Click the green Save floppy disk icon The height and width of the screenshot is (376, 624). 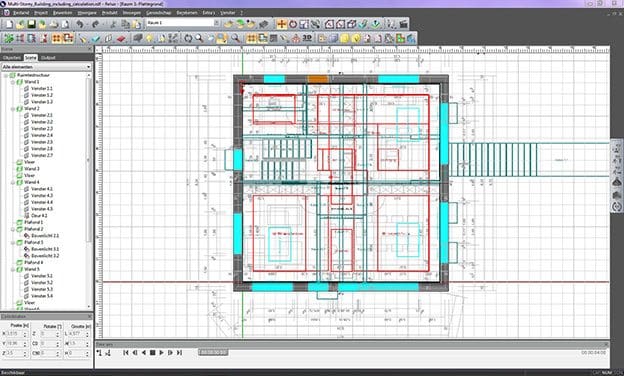tap(31, 24)
